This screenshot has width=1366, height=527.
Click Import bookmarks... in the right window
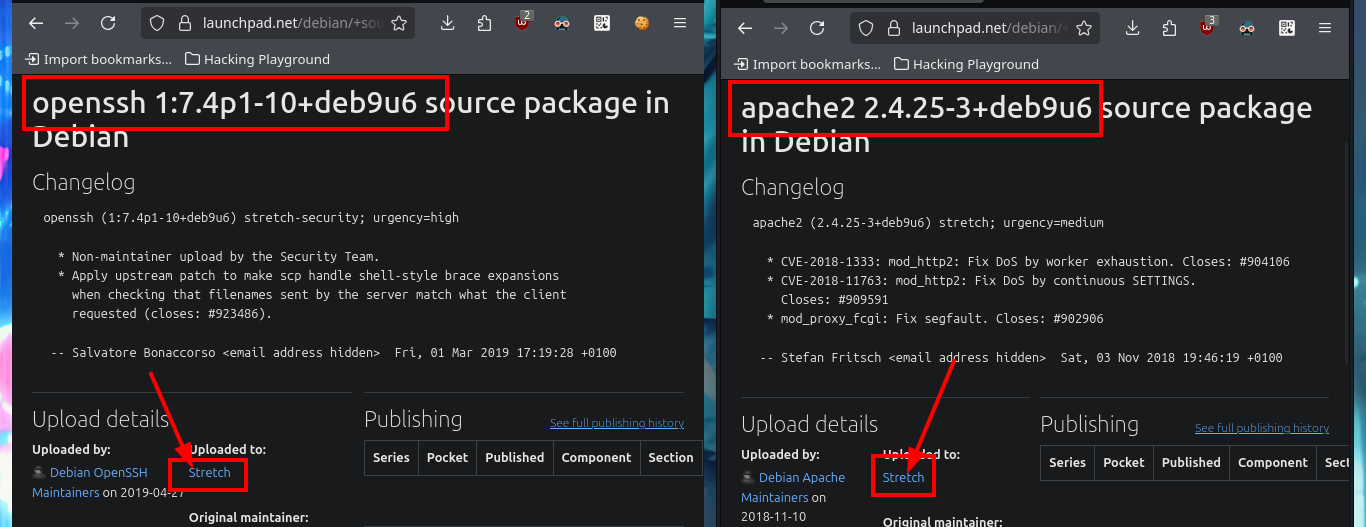pos(807,64)
